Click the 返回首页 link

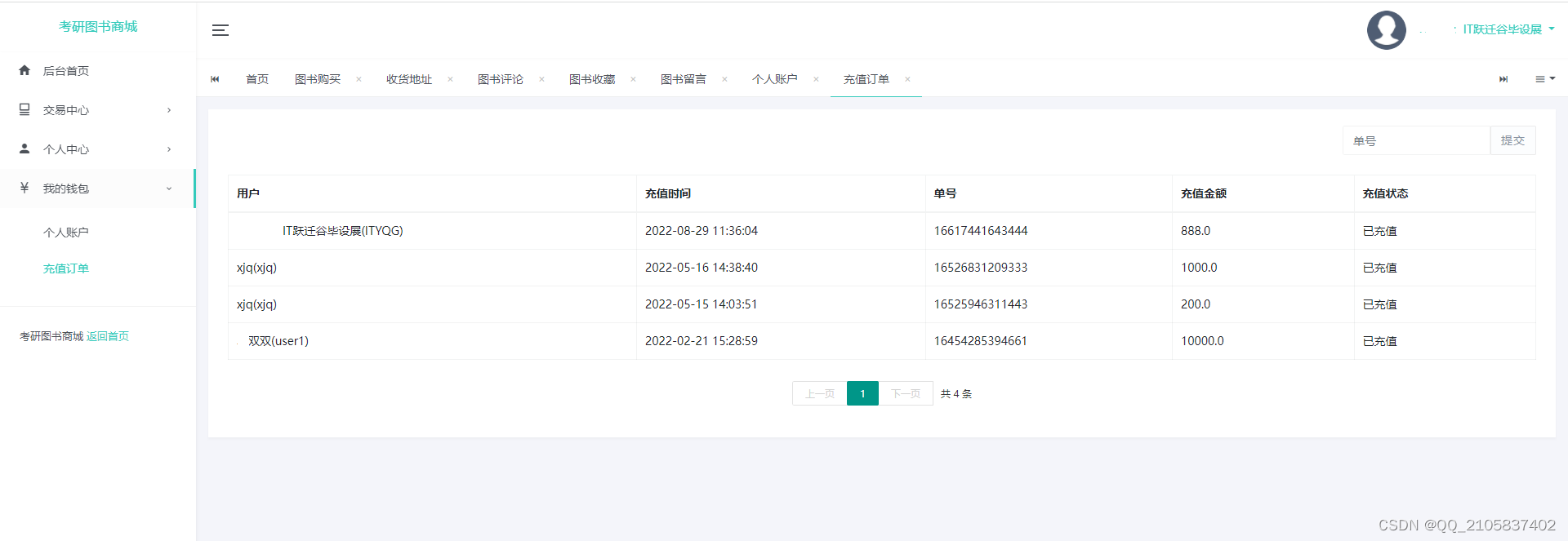108,336
